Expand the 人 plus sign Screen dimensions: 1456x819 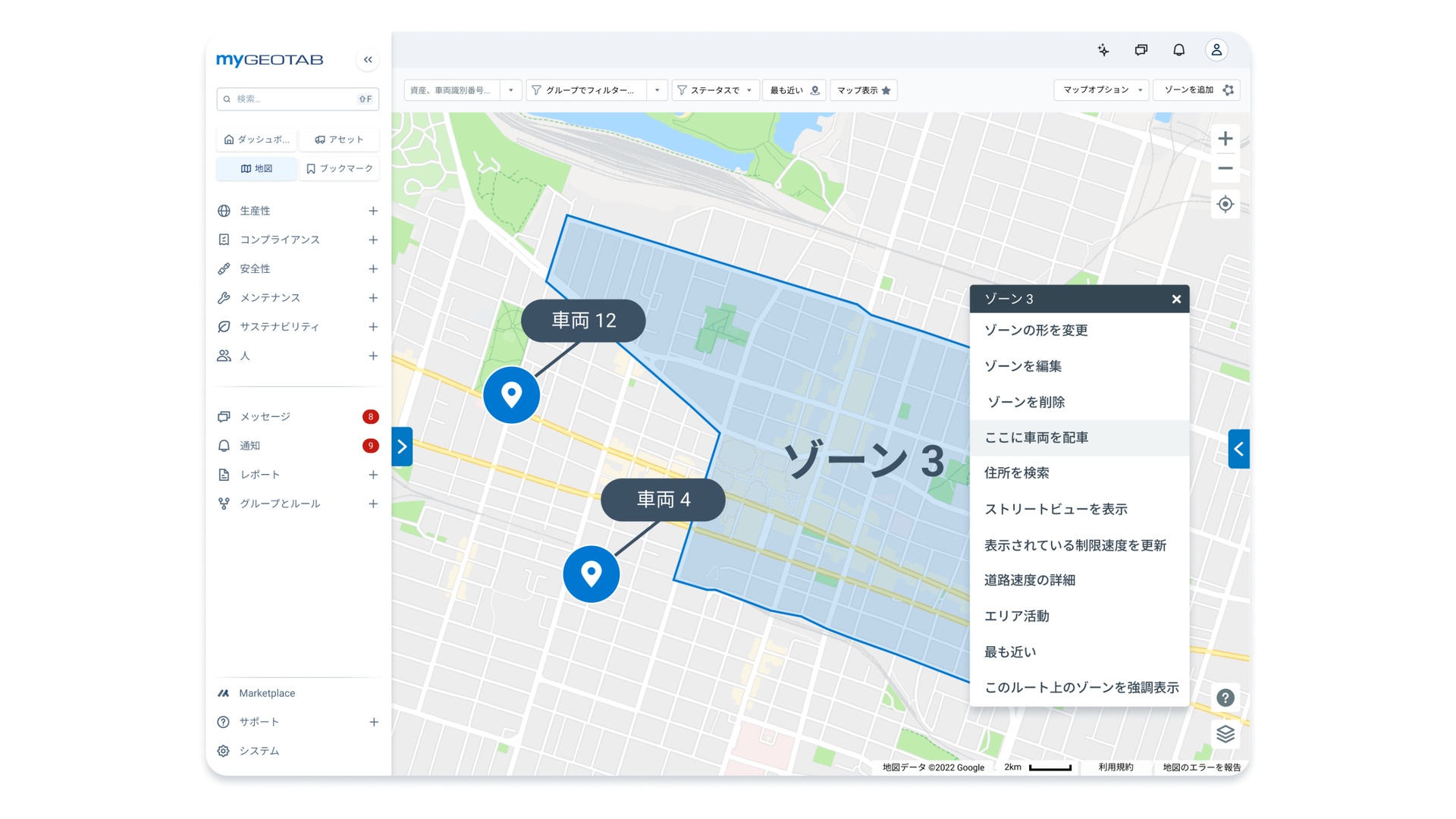373,356
